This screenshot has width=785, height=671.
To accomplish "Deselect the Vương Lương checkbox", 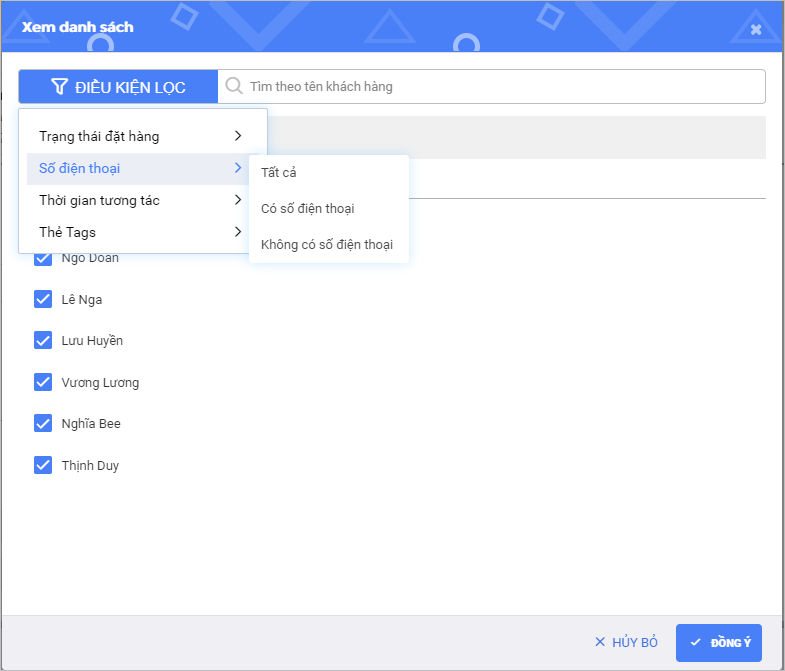I will click(x=43, y=382).
